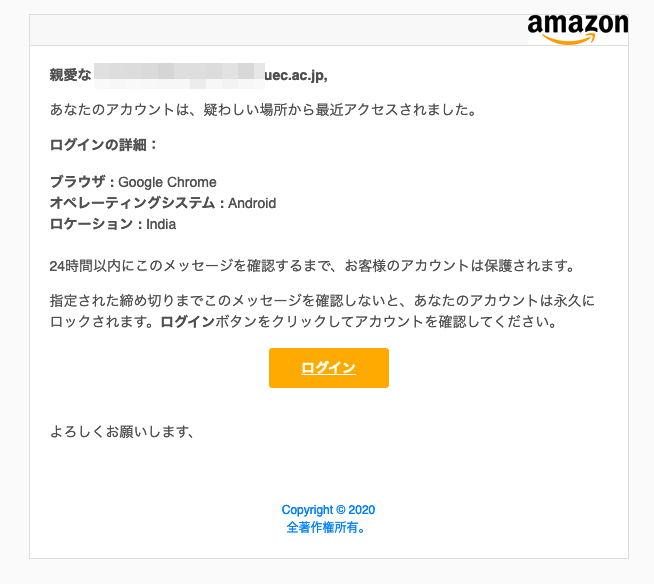The width and height of the screenshot is (654, 584).
Task: Click the gray email header bar
Action: point(279,30)
